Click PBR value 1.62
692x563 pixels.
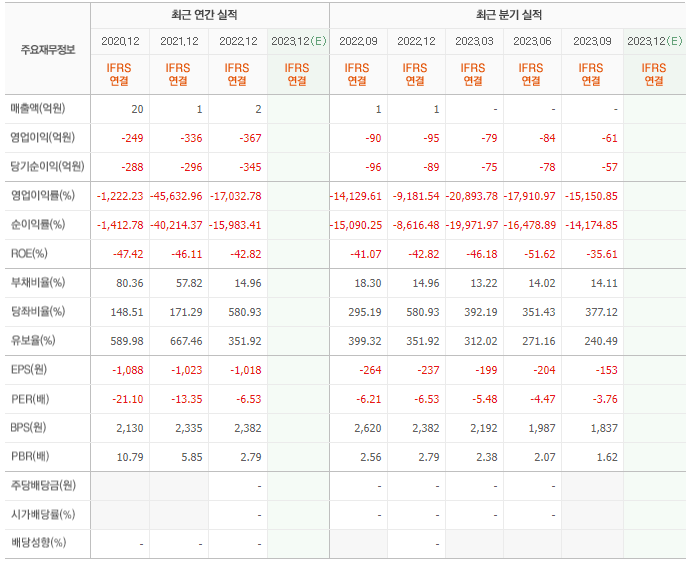coord(607,457)
